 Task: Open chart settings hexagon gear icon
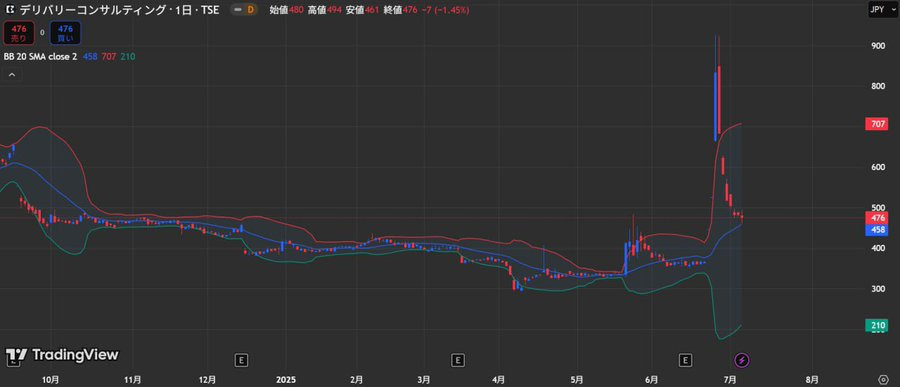pyautogui.click(x=884, y=380)
